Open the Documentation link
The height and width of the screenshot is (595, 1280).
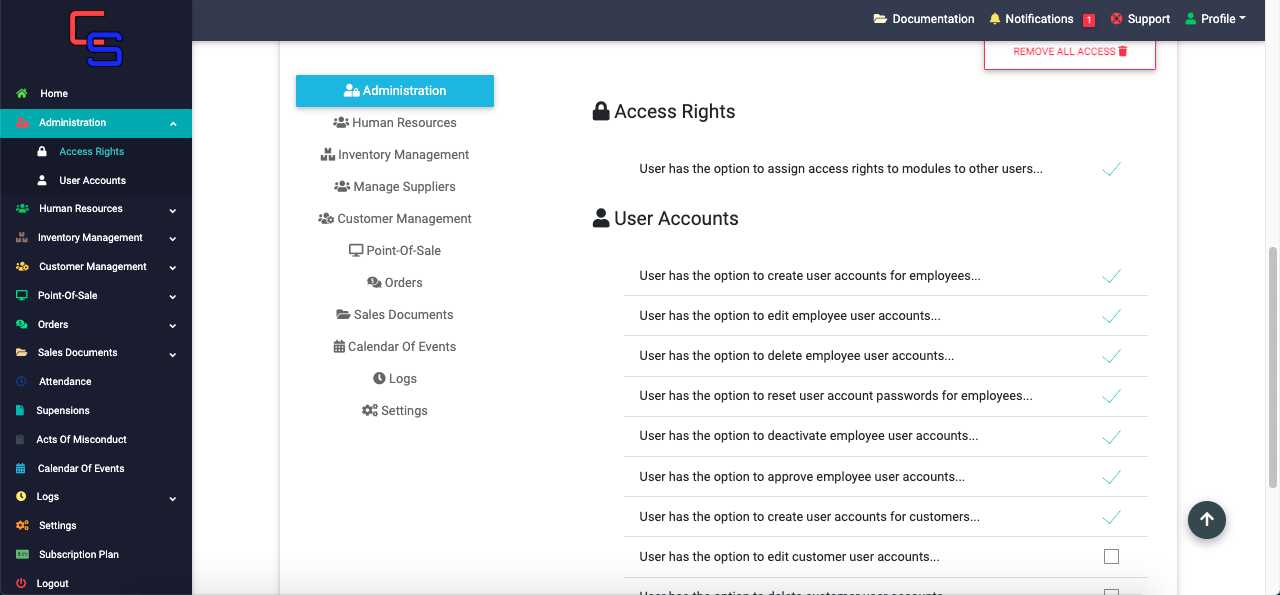click(924, 19)
